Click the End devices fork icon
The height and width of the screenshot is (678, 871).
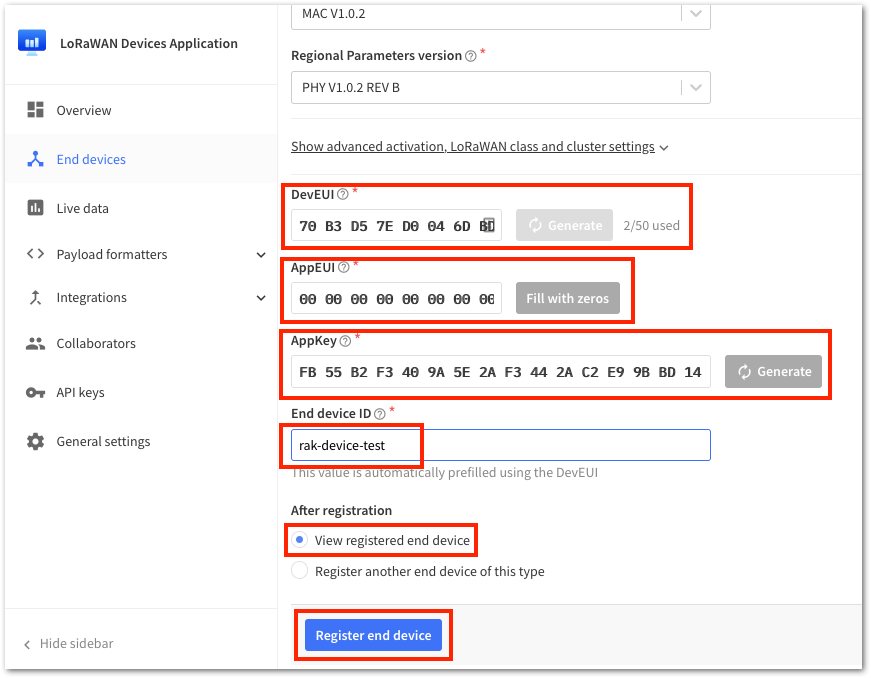(x=36, y=159)
